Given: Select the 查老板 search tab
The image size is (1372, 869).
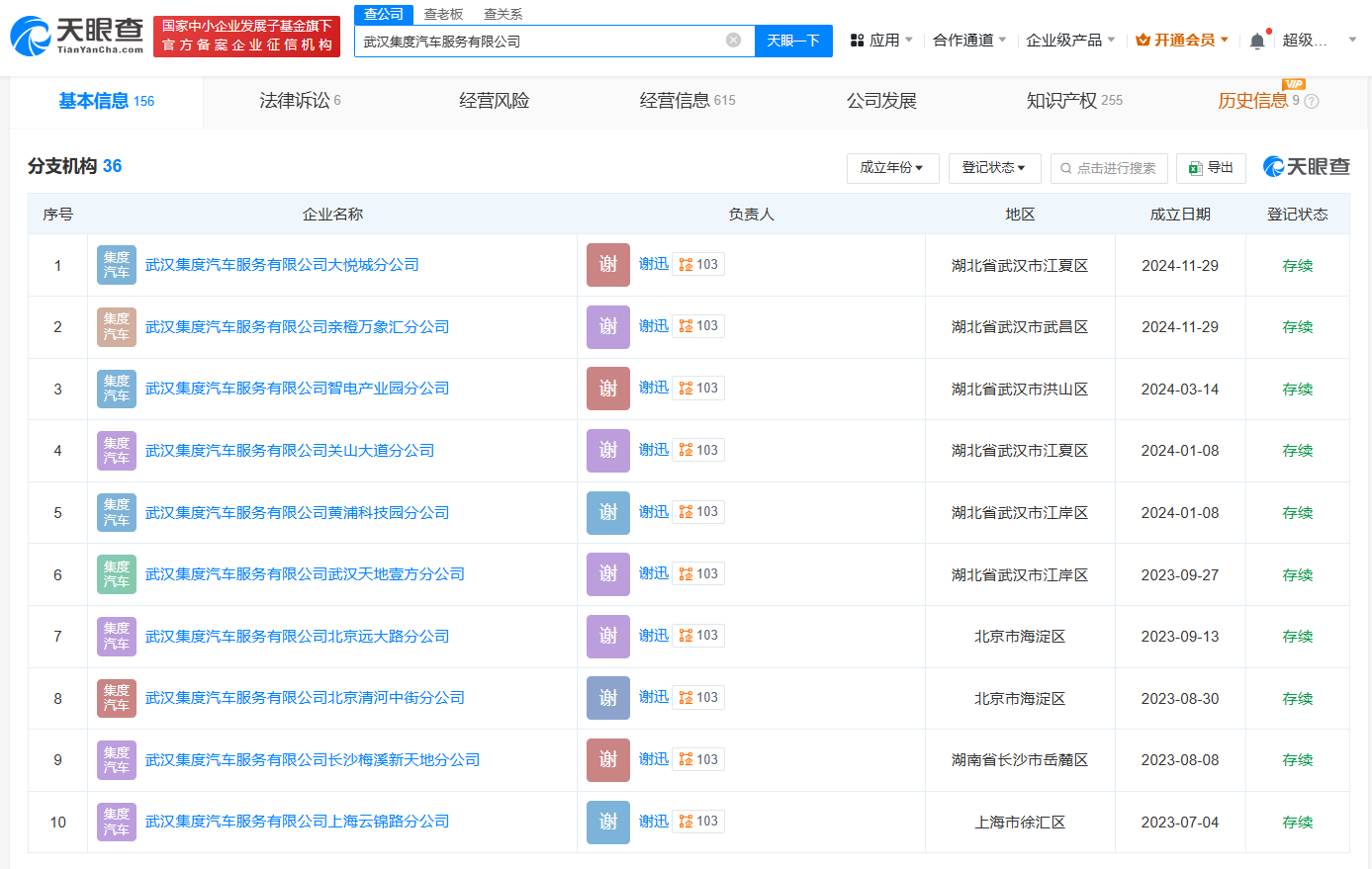Looking at the screenshot, I should coord(443,14).
